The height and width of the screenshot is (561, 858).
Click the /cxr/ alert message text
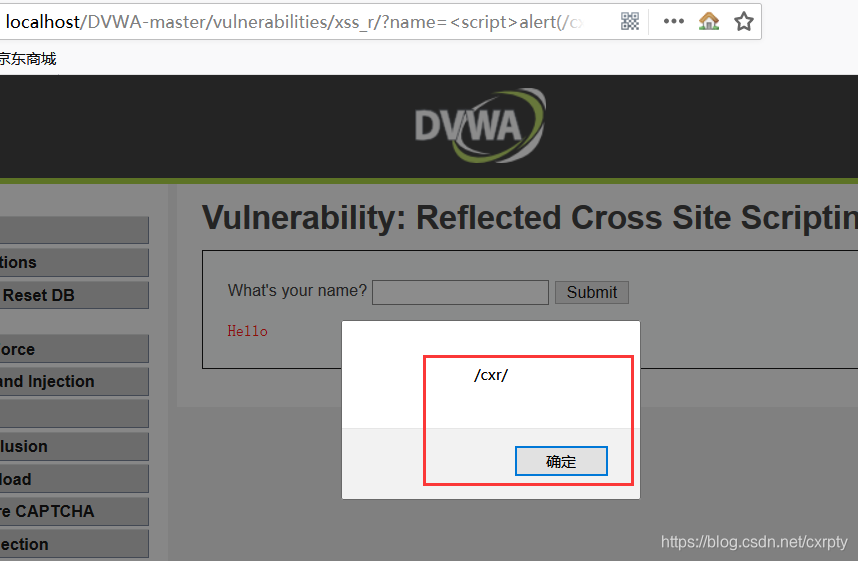click(x=491, y=375)
